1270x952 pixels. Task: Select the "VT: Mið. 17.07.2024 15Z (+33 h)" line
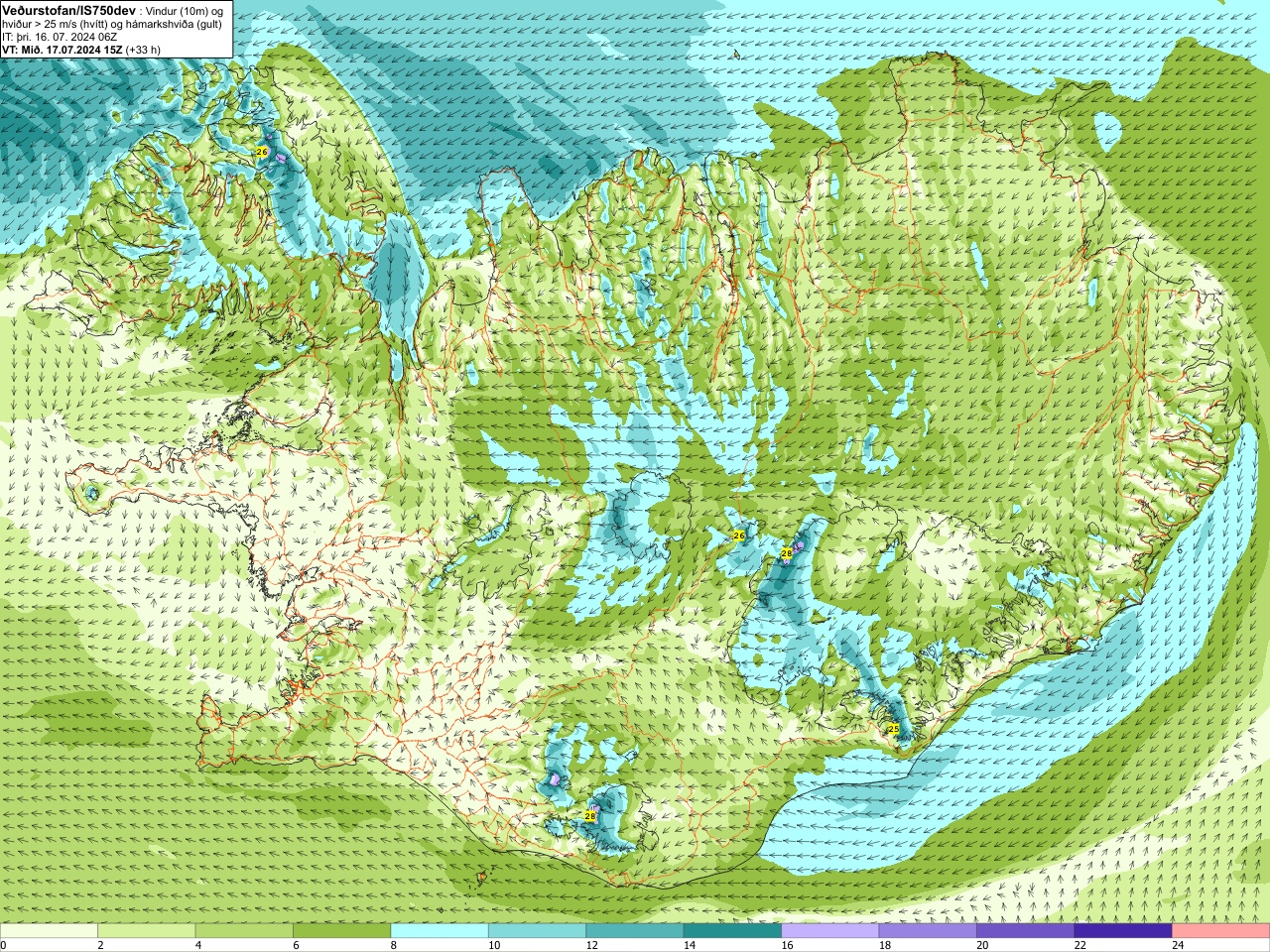tap(81, 50)
